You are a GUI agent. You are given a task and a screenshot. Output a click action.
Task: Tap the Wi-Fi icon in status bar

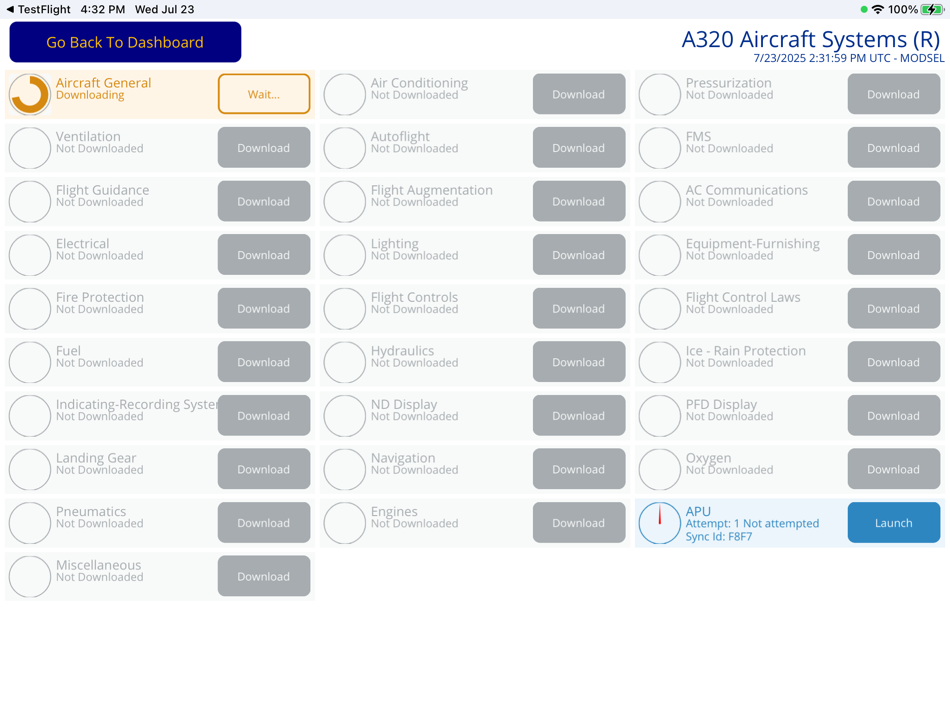tap(877, 9)
